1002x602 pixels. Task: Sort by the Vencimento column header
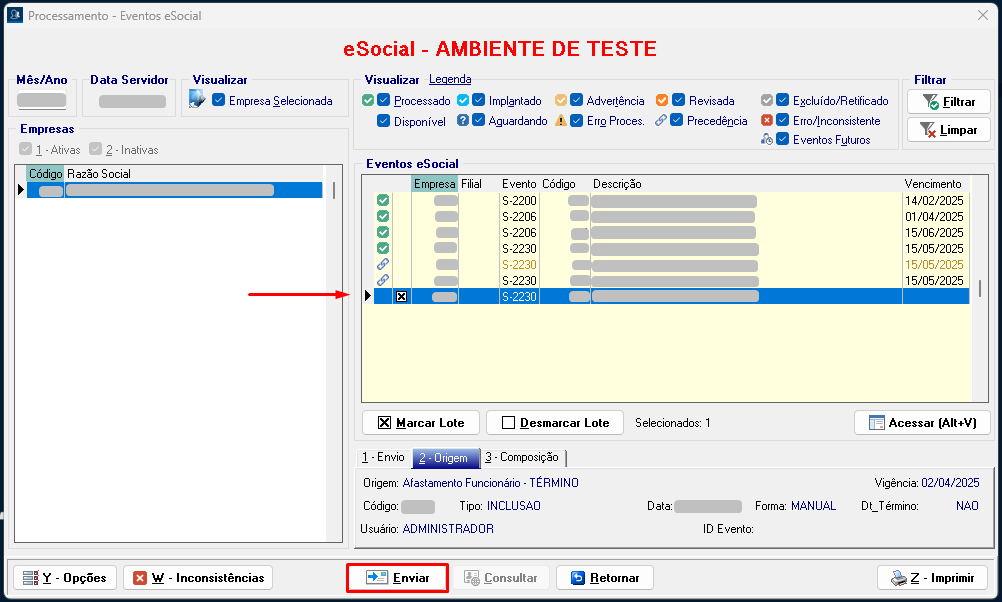pos(933,184)
